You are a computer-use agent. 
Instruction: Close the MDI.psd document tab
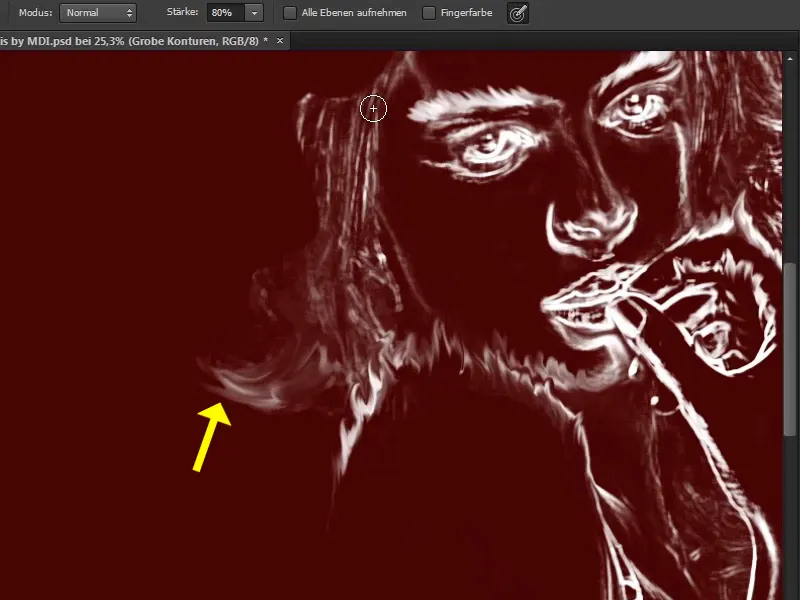coord(280,40)
